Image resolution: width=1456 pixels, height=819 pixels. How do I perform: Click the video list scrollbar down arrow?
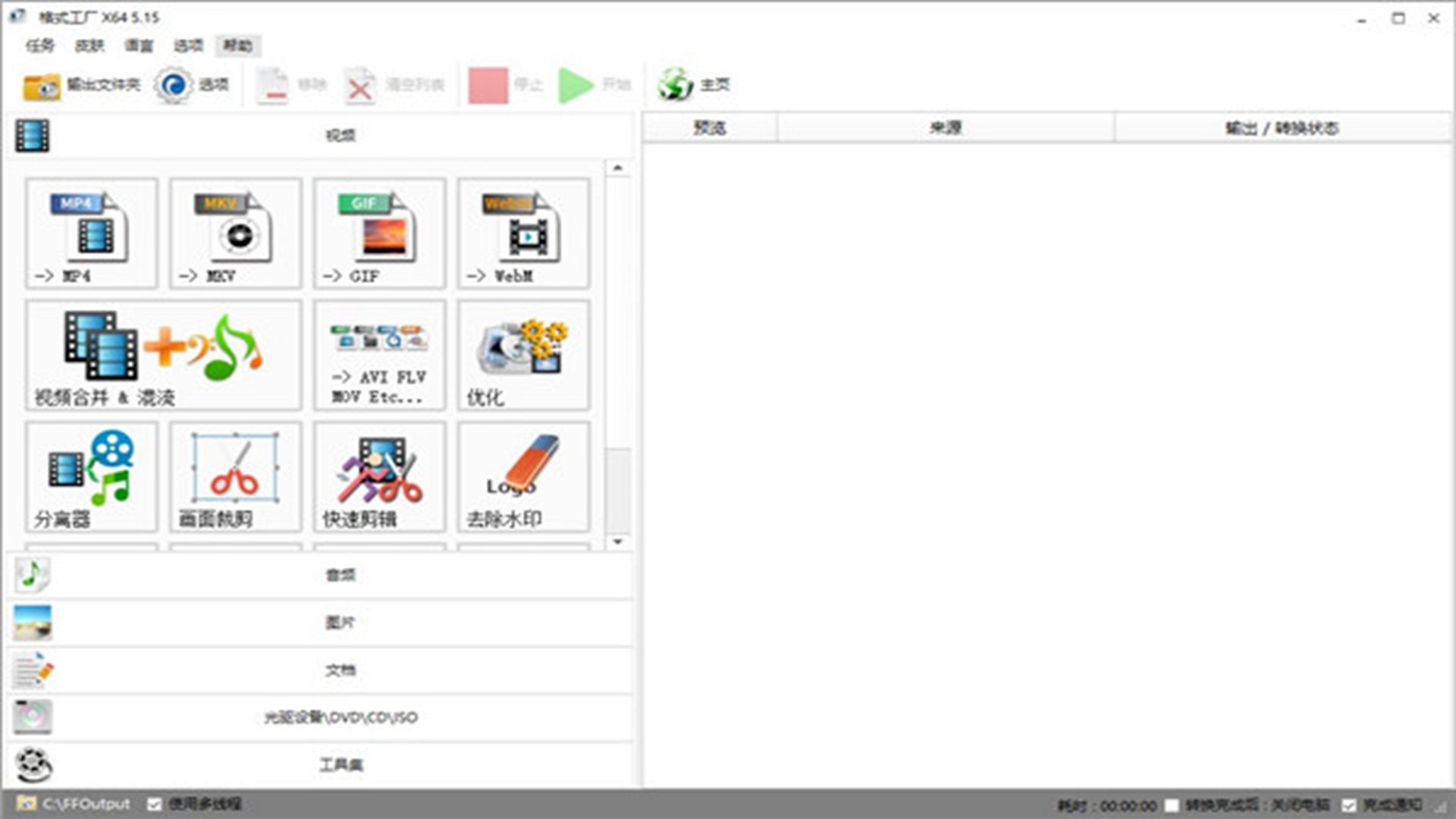618,541
